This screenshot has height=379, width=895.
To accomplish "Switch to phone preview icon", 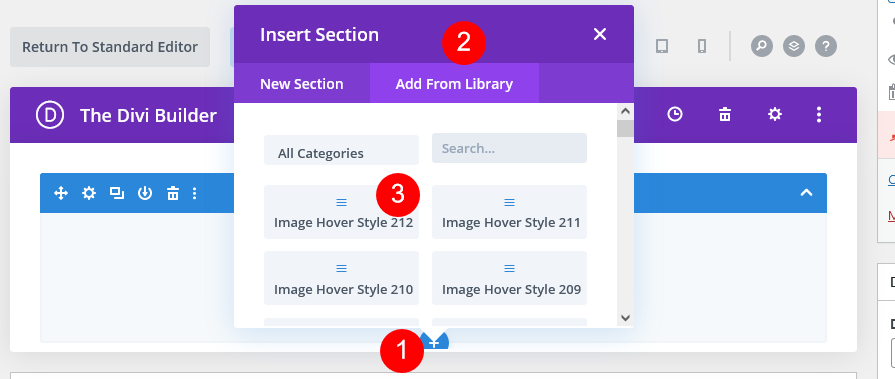I will click(x=702, y=46).
